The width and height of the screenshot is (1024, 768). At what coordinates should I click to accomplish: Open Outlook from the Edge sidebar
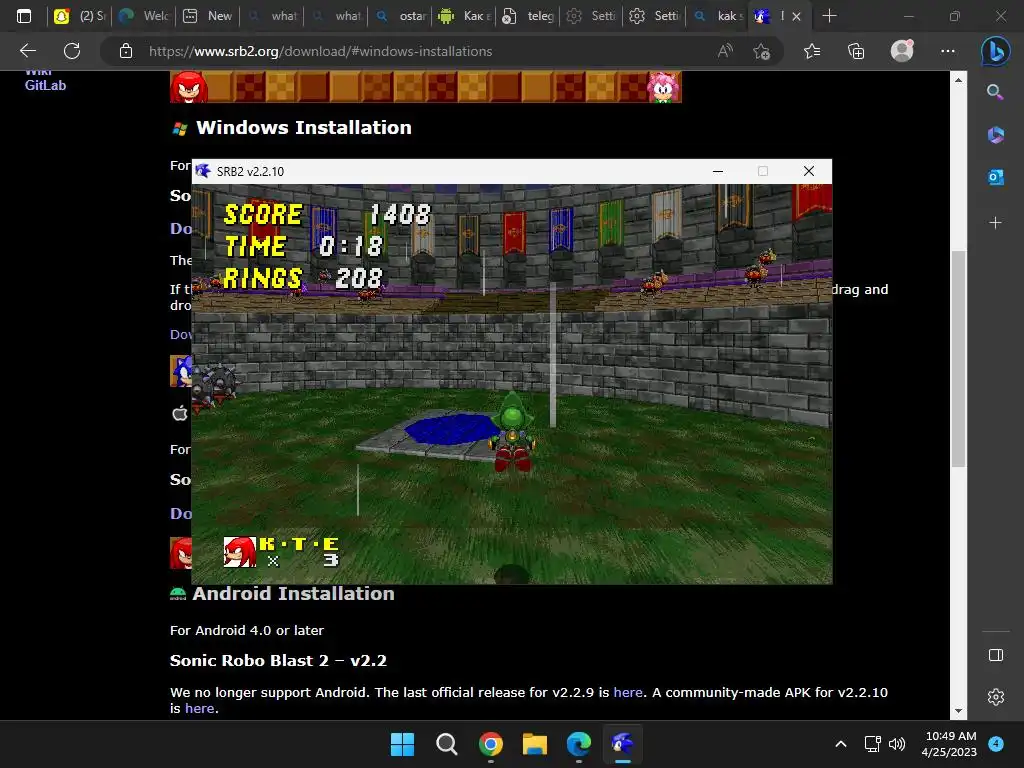995,177
